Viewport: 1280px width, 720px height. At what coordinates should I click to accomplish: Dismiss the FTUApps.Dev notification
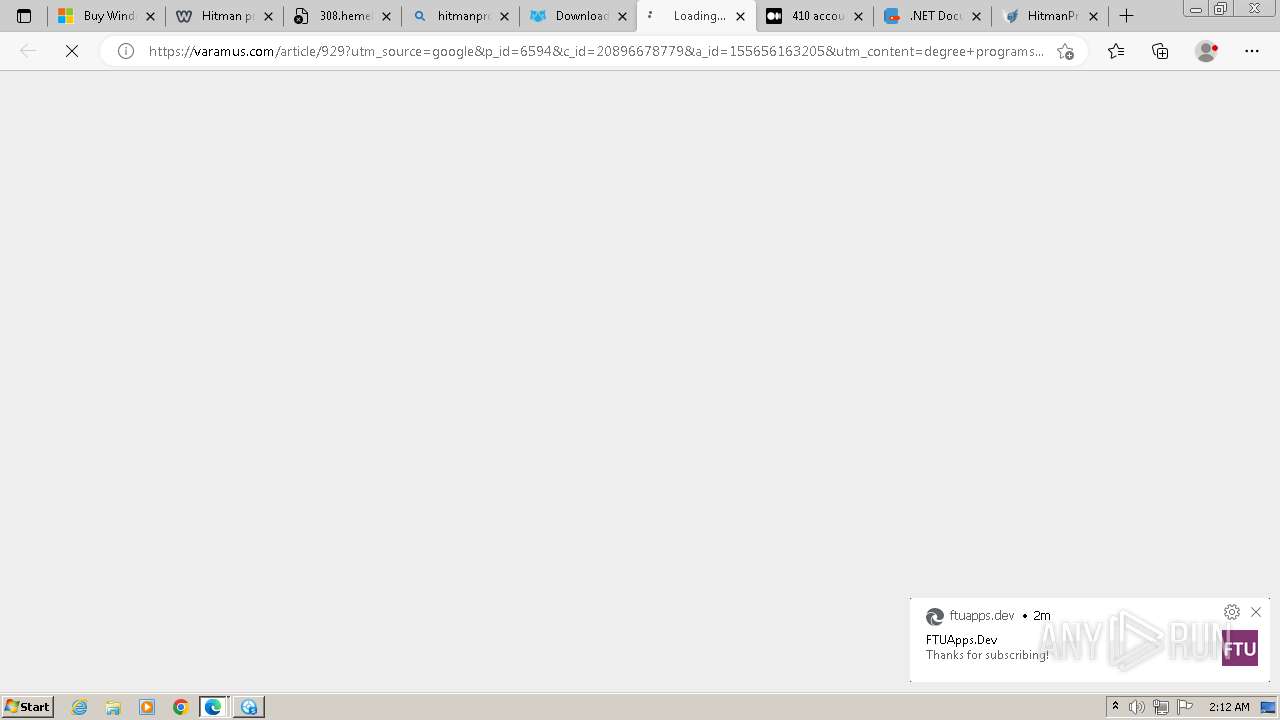[x=1256, y=612]
